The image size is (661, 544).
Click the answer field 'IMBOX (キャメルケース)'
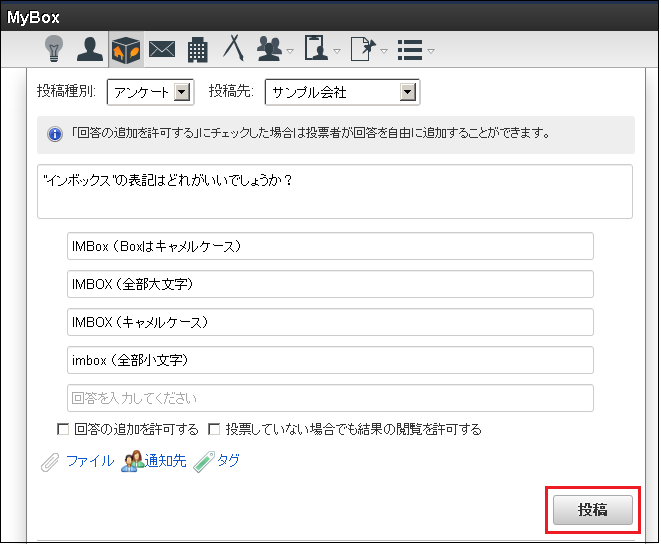(330, 322)
